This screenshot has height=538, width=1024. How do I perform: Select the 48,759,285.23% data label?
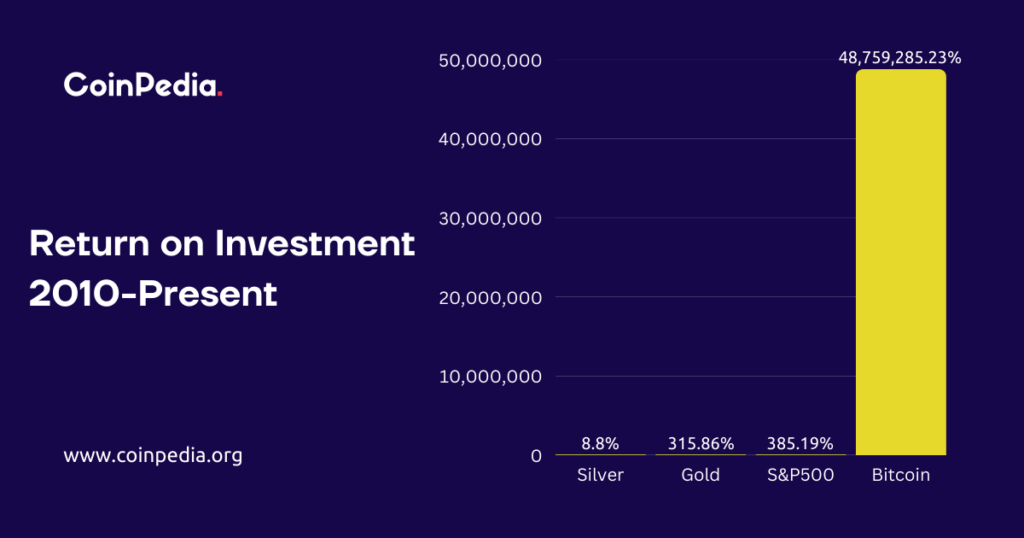coord(900,58)
